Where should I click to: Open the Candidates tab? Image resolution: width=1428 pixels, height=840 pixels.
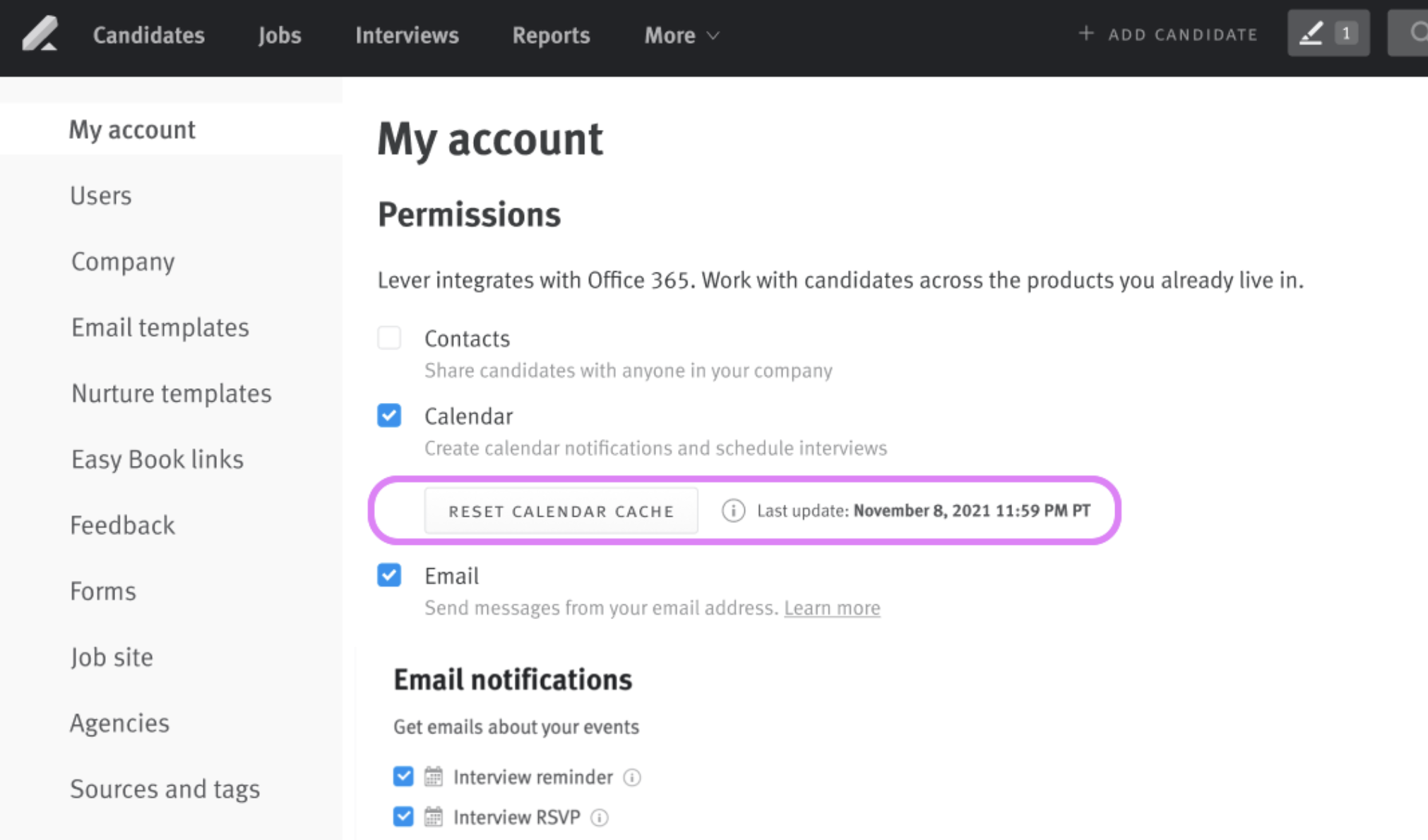point(149,35)
